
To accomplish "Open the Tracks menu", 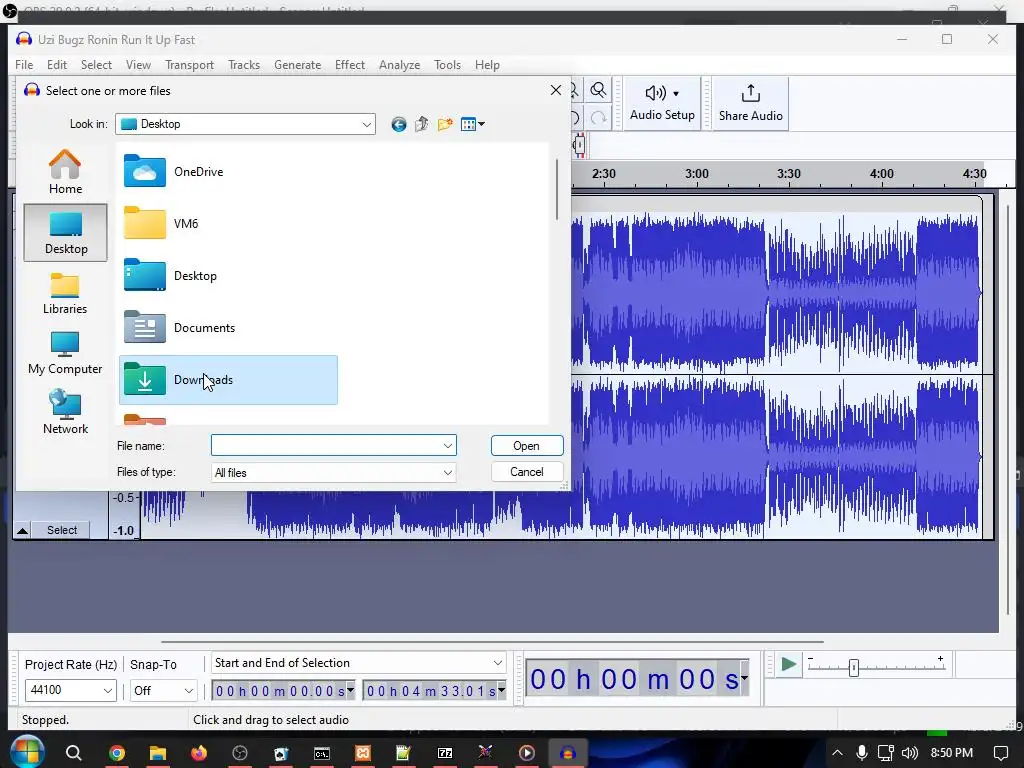I will [x=244, y=65].
